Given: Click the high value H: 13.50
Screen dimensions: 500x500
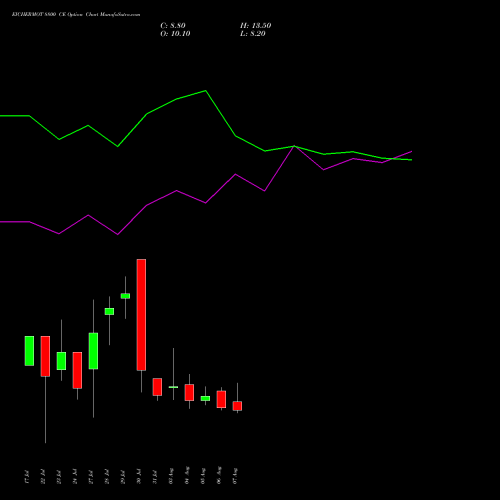Looking at the screenshot, I should pos(255,26).
